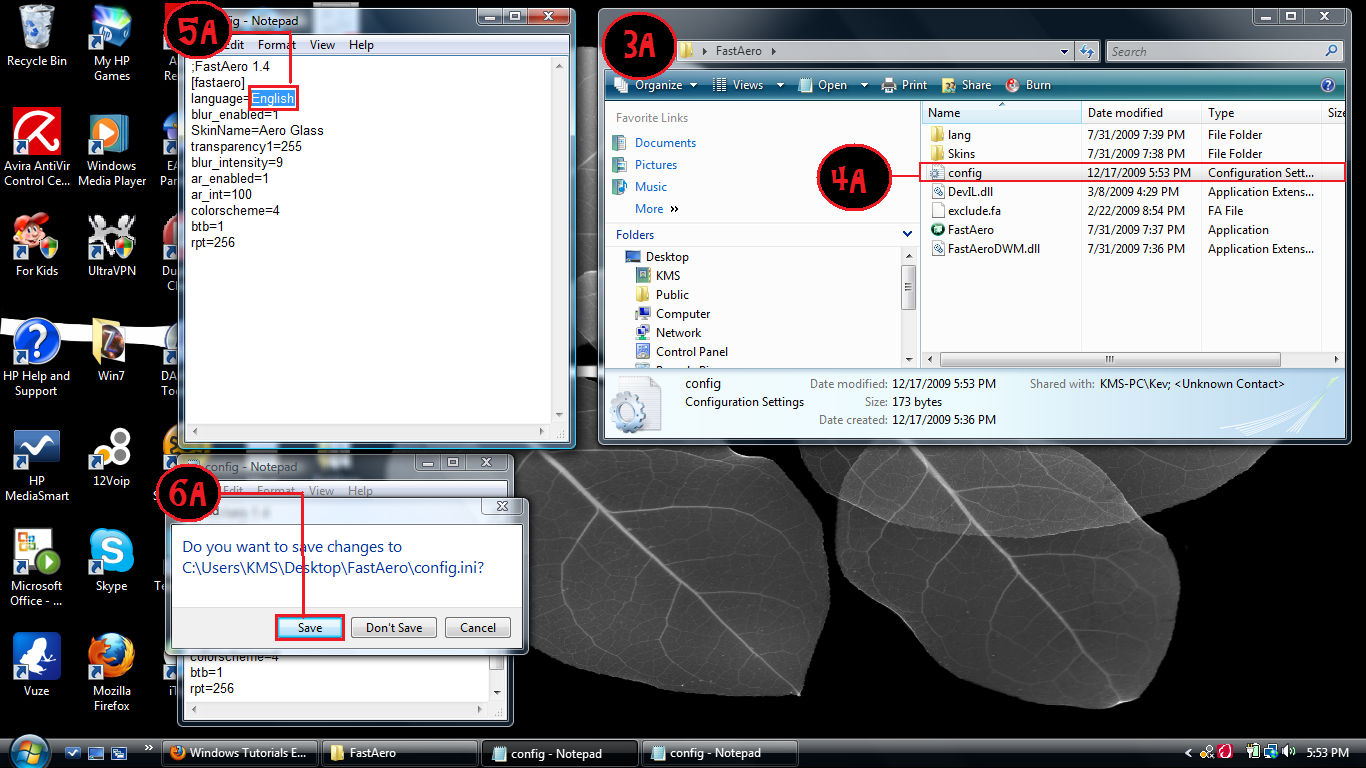The height and width of the screenshot is (768, 1366).
Task: Open the Documents favorite link
Action: [666, 142]
